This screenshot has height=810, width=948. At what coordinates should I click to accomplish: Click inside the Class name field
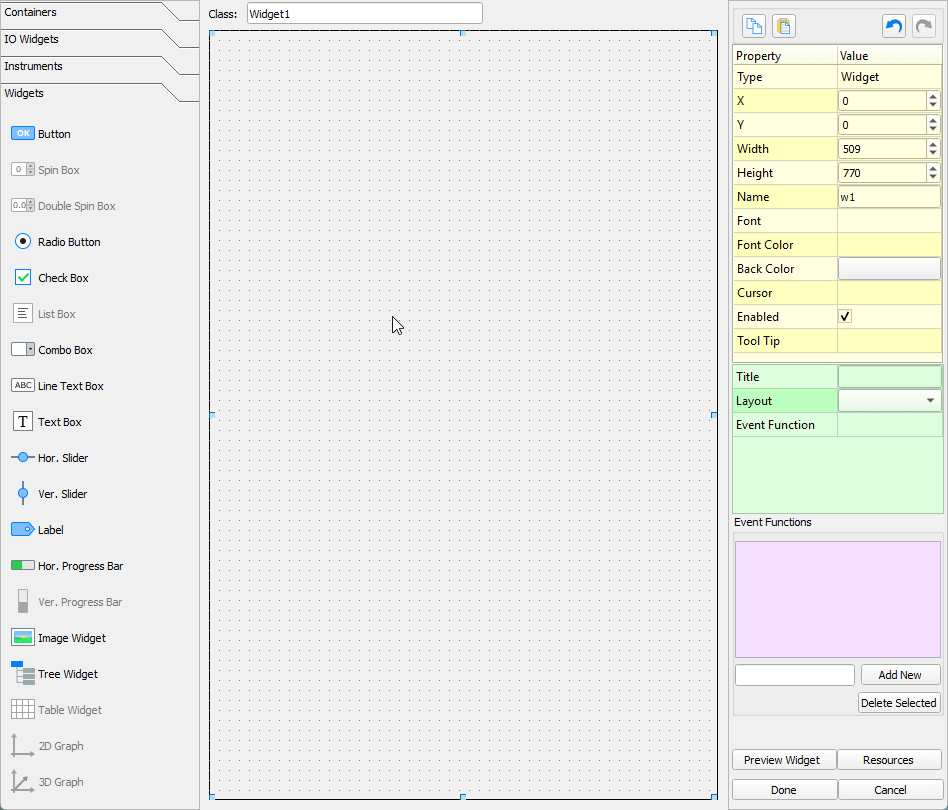coord(364,13)
